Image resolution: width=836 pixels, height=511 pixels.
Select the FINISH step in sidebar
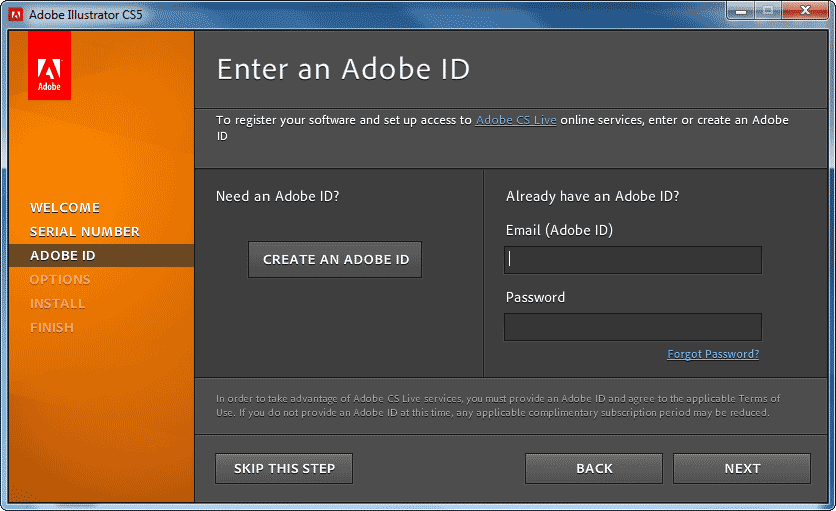click(52, 328)
